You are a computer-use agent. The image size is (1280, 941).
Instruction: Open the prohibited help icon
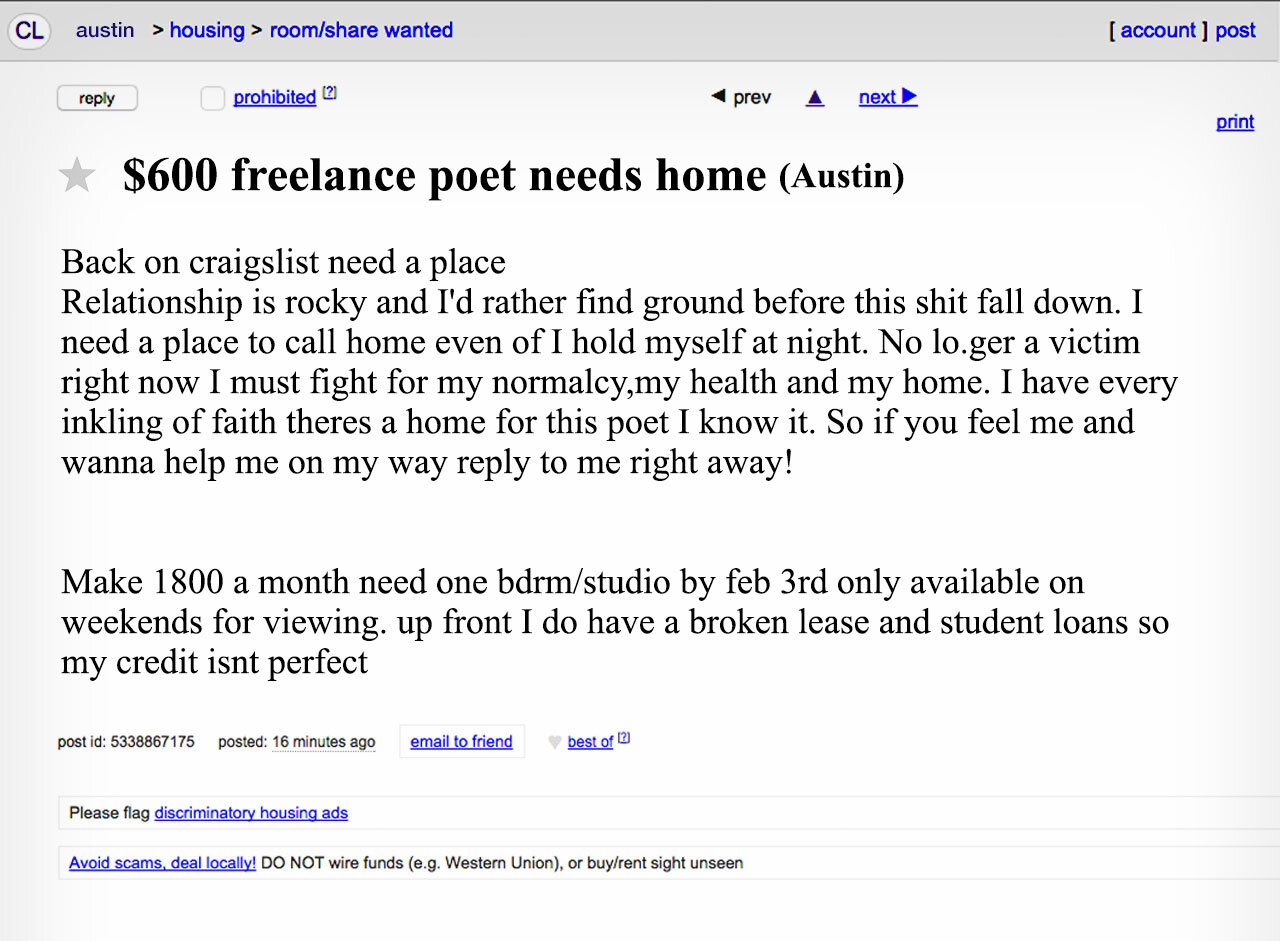[330, 91]
